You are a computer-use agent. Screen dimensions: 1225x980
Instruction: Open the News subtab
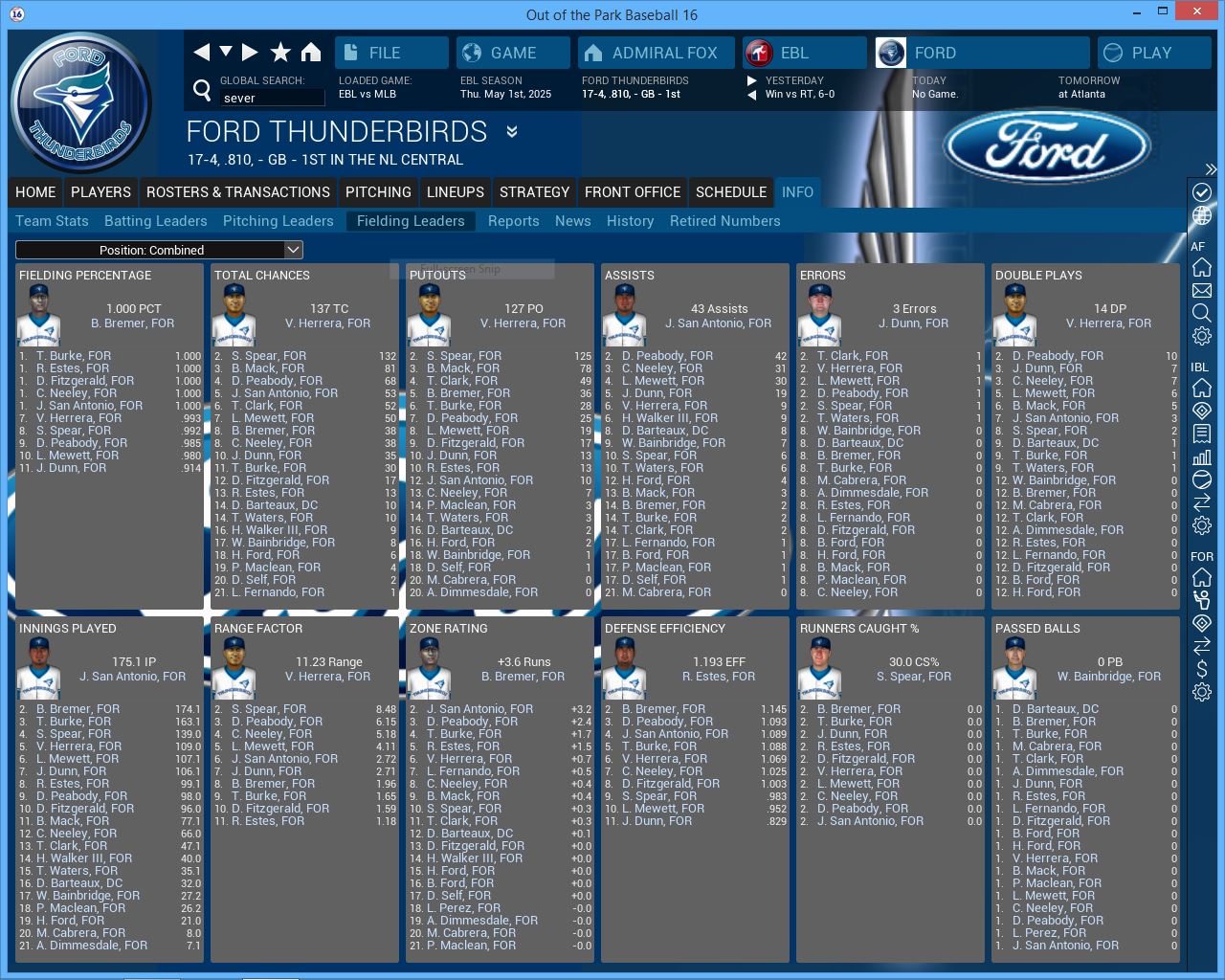point(573,221)
